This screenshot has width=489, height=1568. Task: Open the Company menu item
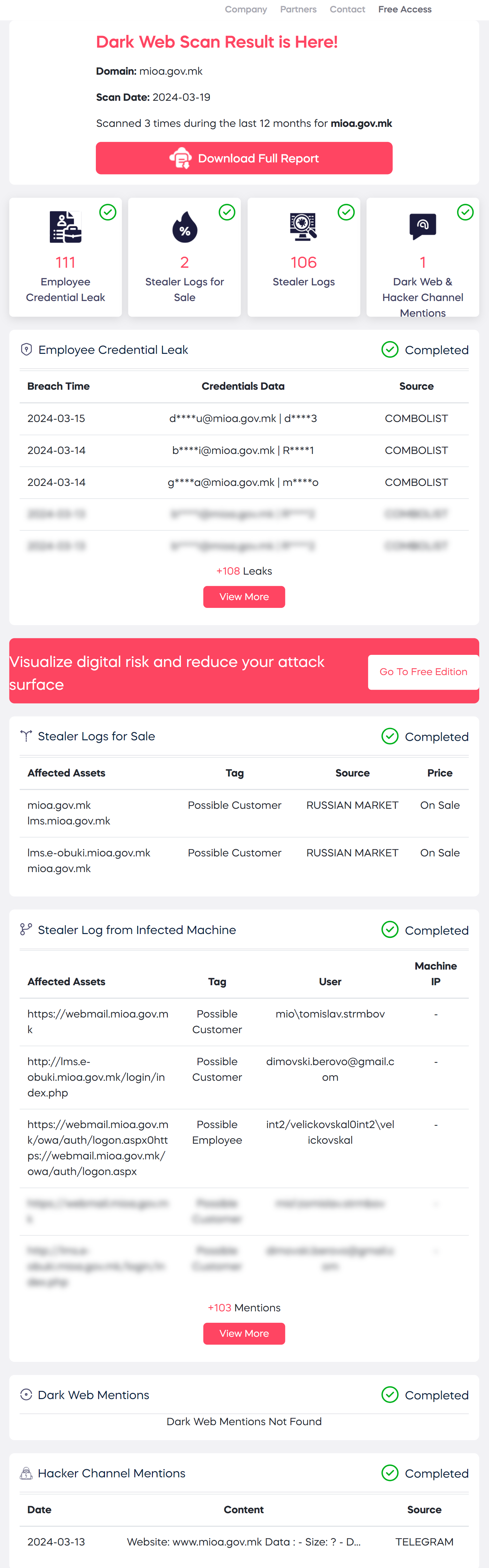[246, 9]
